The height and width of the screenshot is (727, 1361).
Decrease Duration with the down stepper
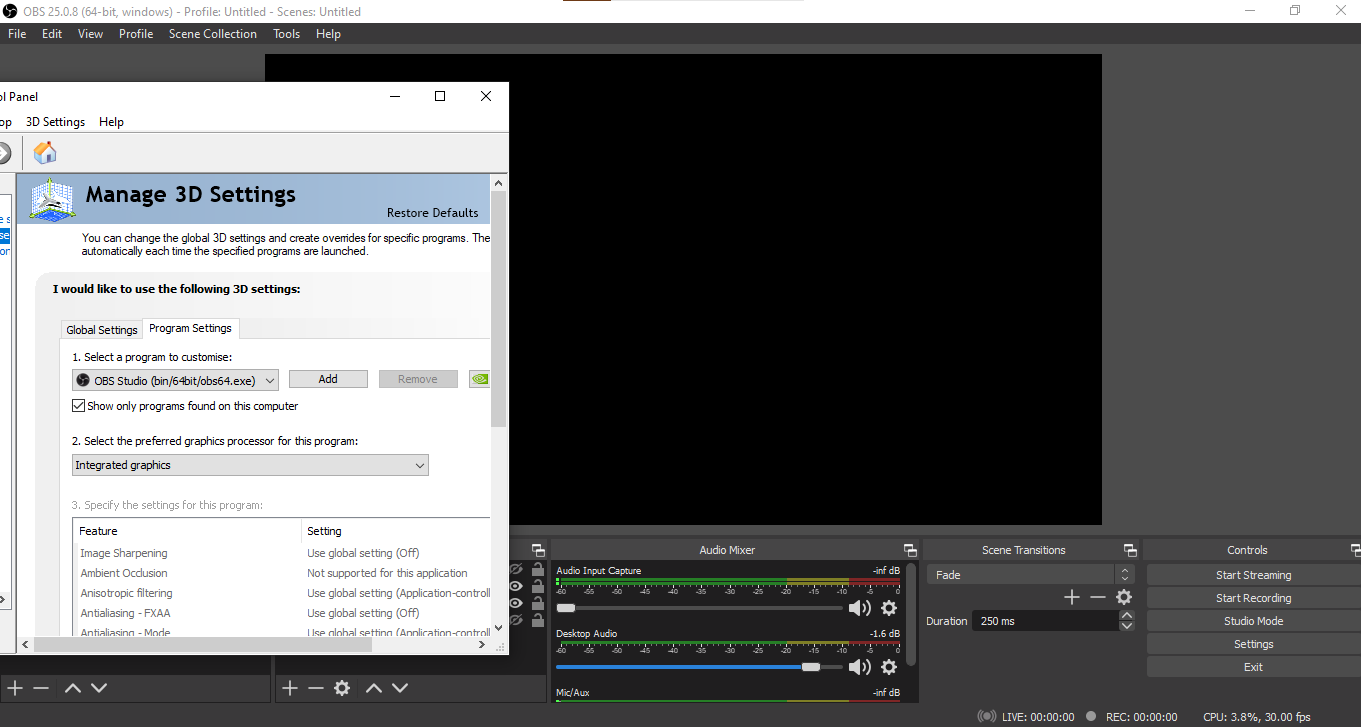(1127, 626)
